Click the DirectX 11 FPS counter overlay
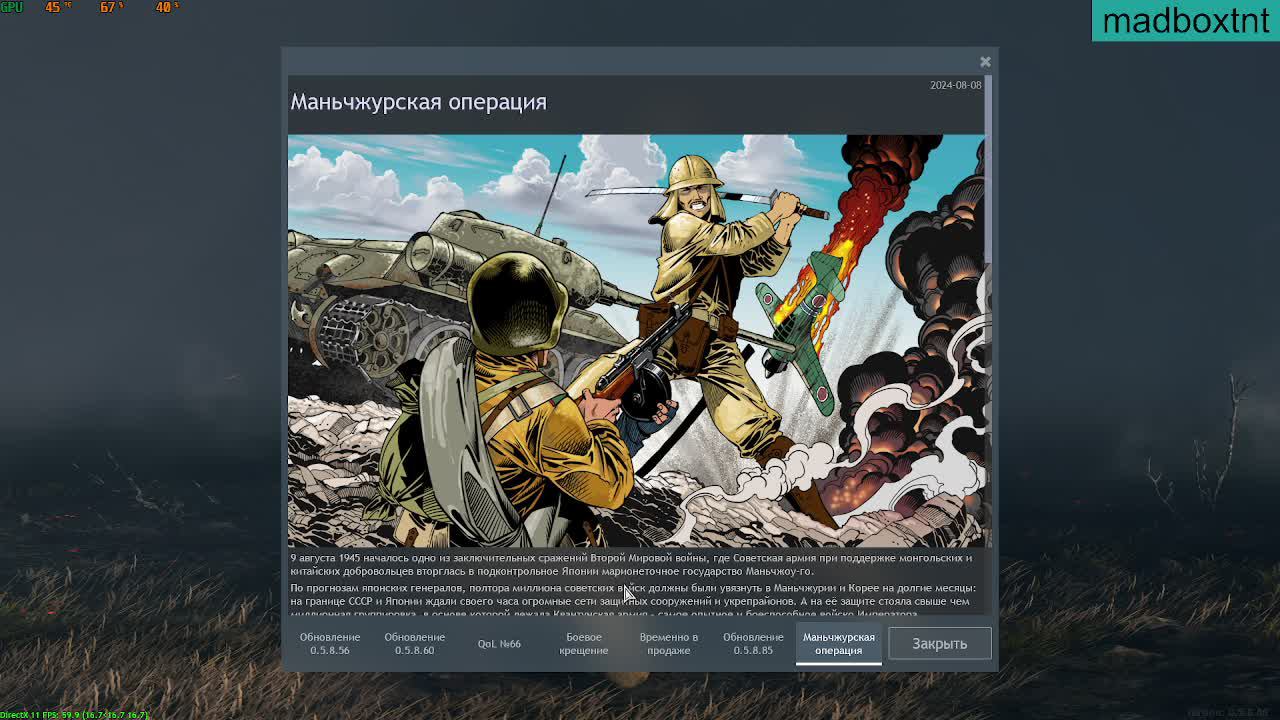This screenshot has width=1280, height=720. 74,714
